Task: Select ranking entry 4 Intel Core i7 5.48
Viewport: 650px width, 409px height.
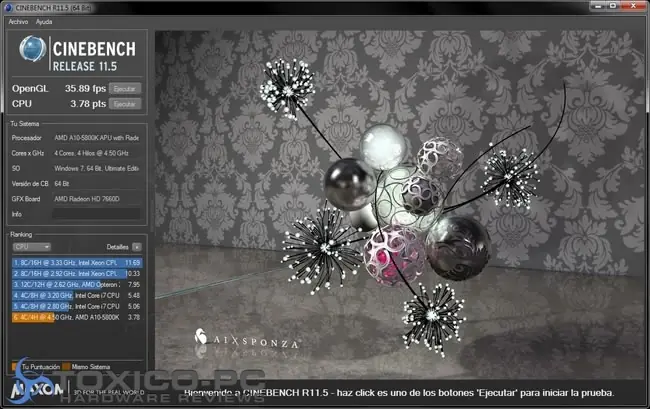Action: 77,295
